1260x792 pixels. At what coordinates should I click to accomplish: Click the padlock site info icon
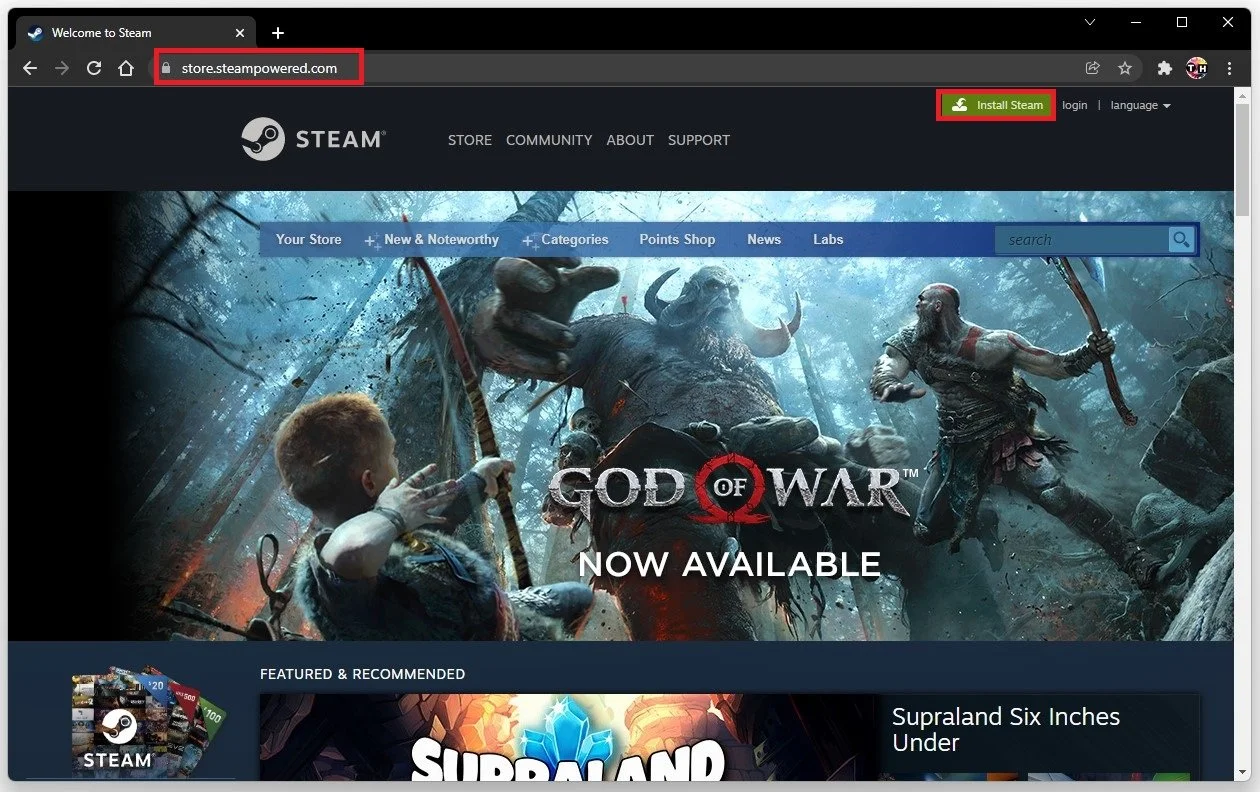pyautogui.click(x=167, y=68)
